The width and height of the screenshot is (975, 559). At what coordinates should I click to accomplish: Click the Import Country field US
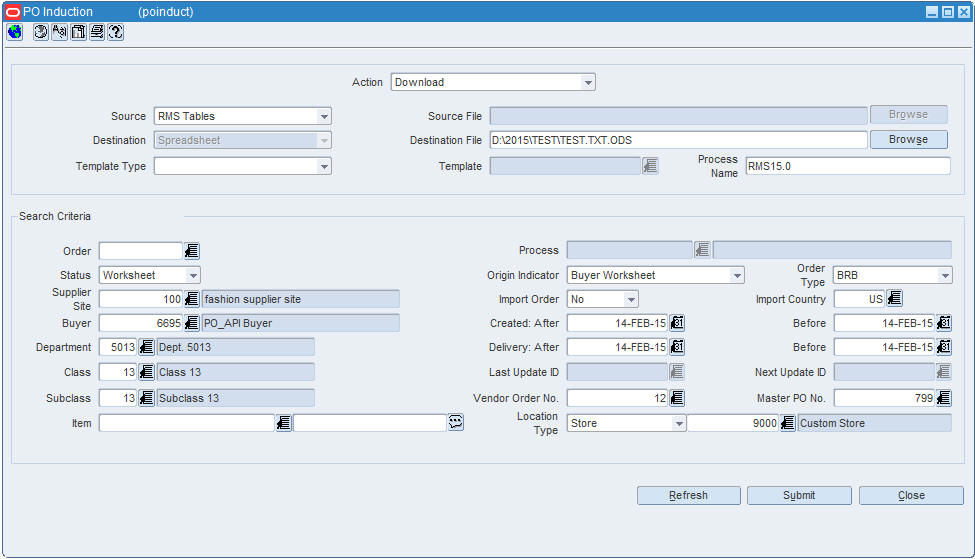coord(859,298)
